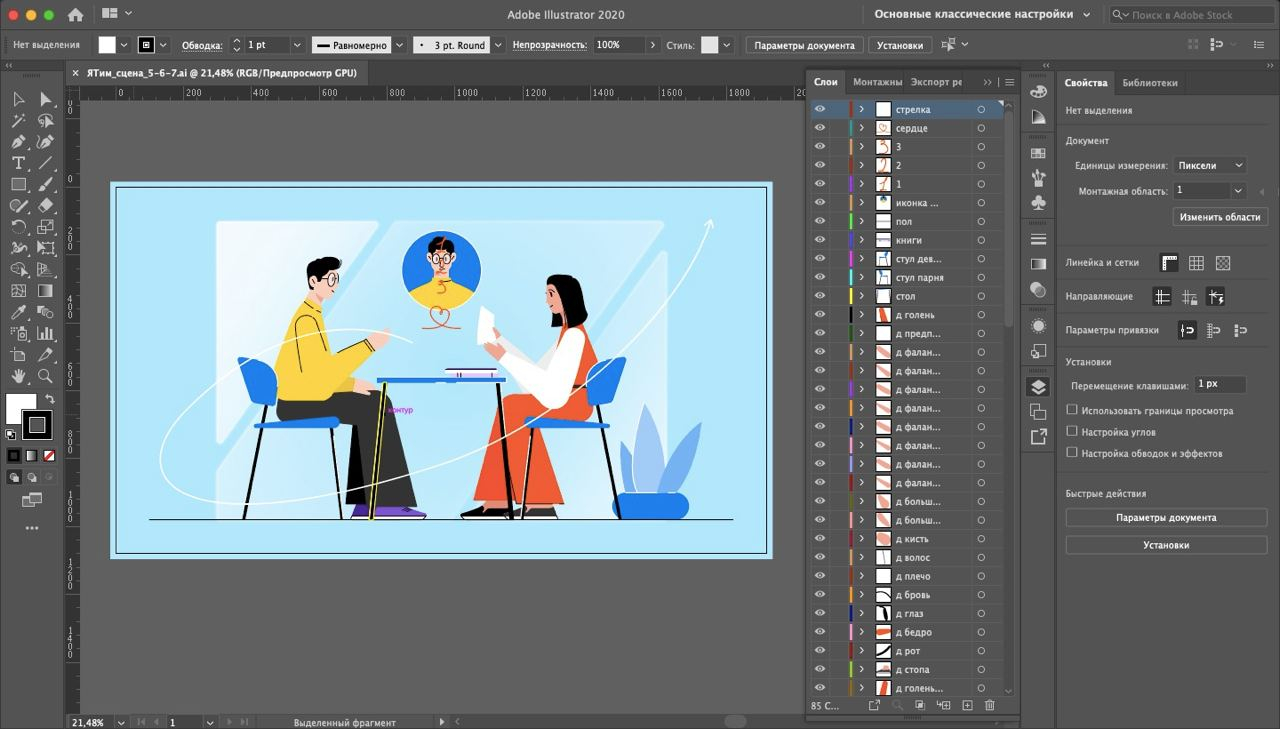Select the Rectangle tool
1280x729 pixels.
coord(18,184)
